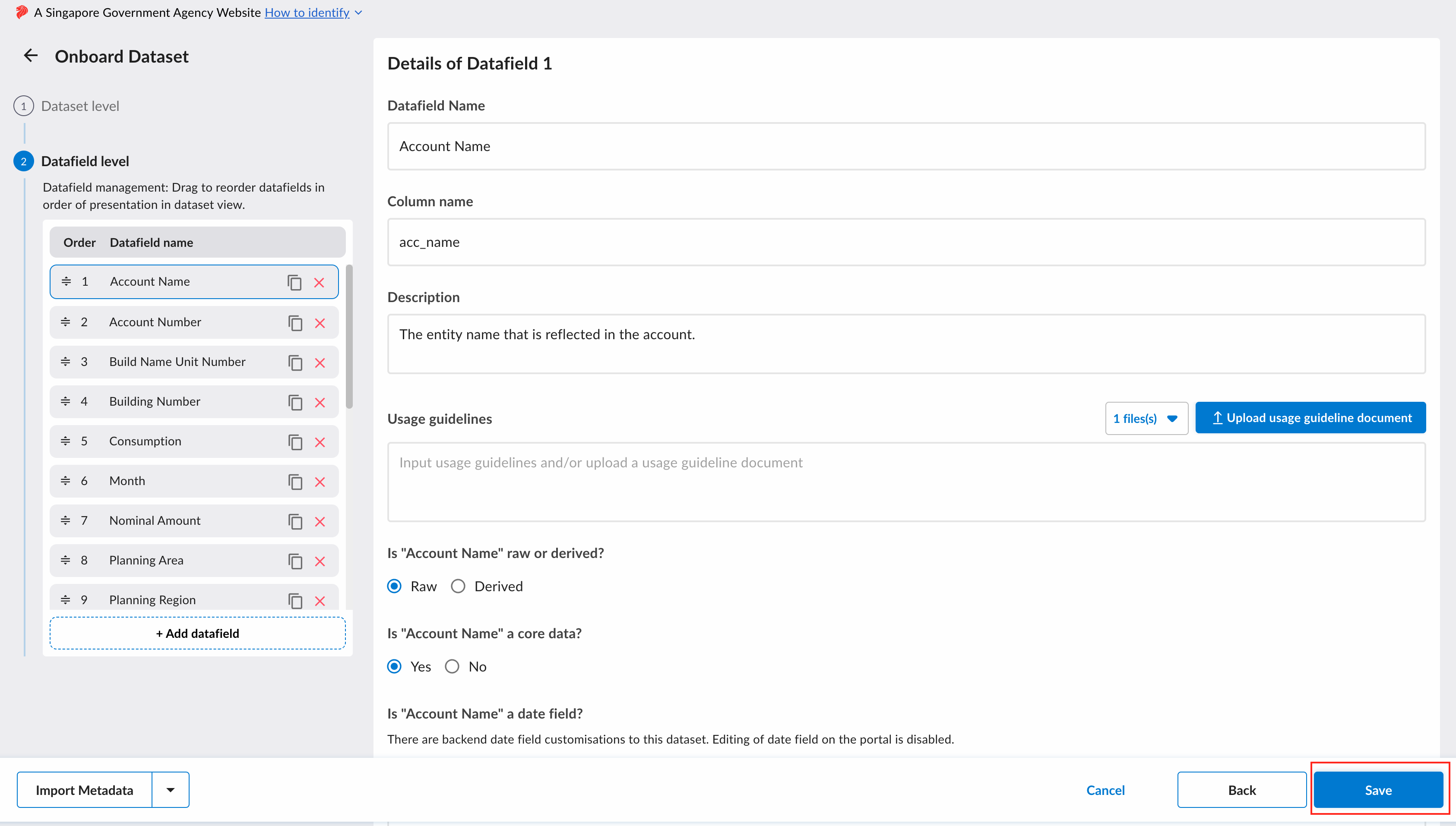1456x826 pixels.
Task: Open the 1 files(s) dropdown
Action: (1146, 418)
